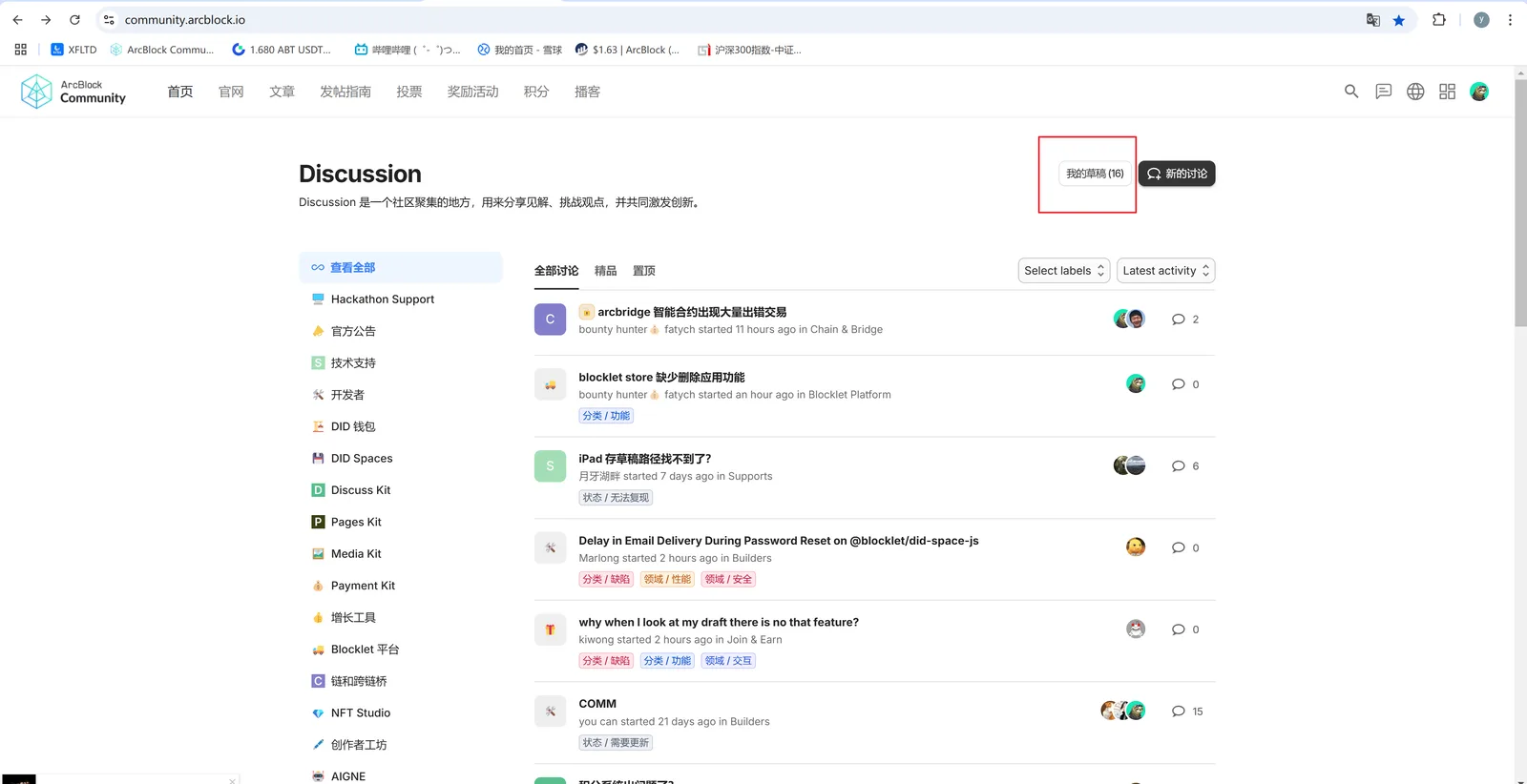Click the 领域 / 安全 label tag
The width and height of the screenshot is (1527, 784).
728,579
